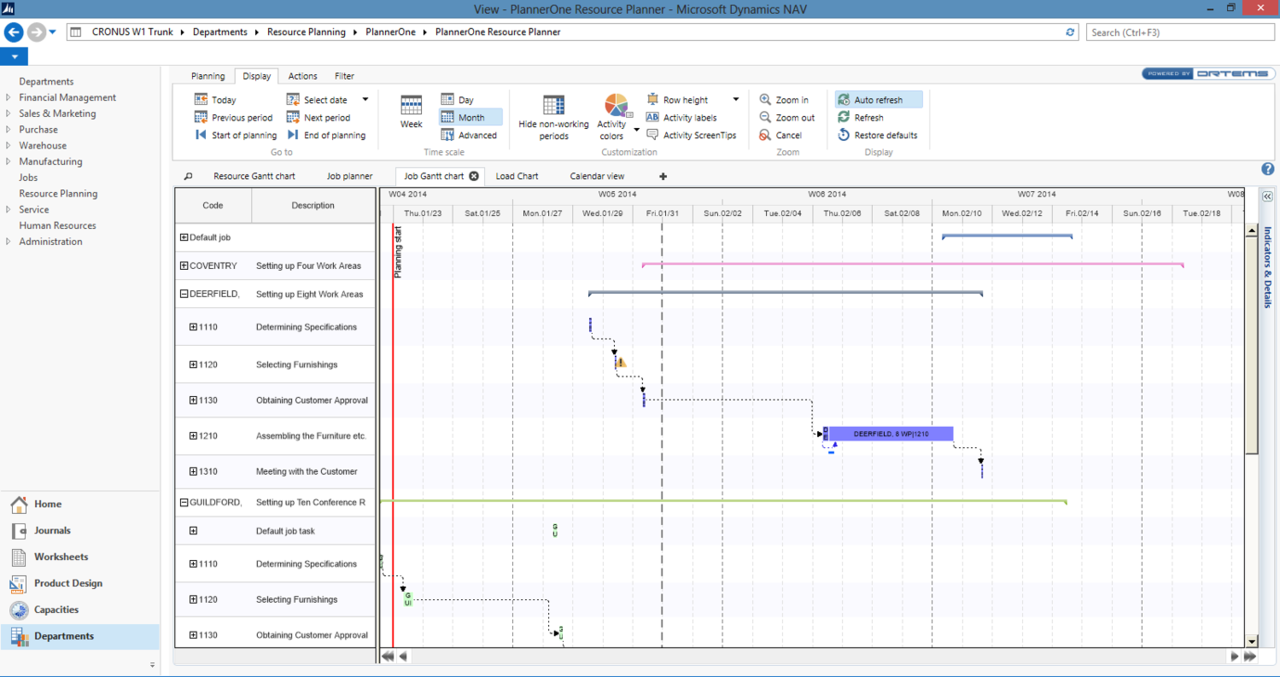Open the Job planner view tab
This screenshot has height=677, width=1280.
pyautogui.click(x=350, y=176)
